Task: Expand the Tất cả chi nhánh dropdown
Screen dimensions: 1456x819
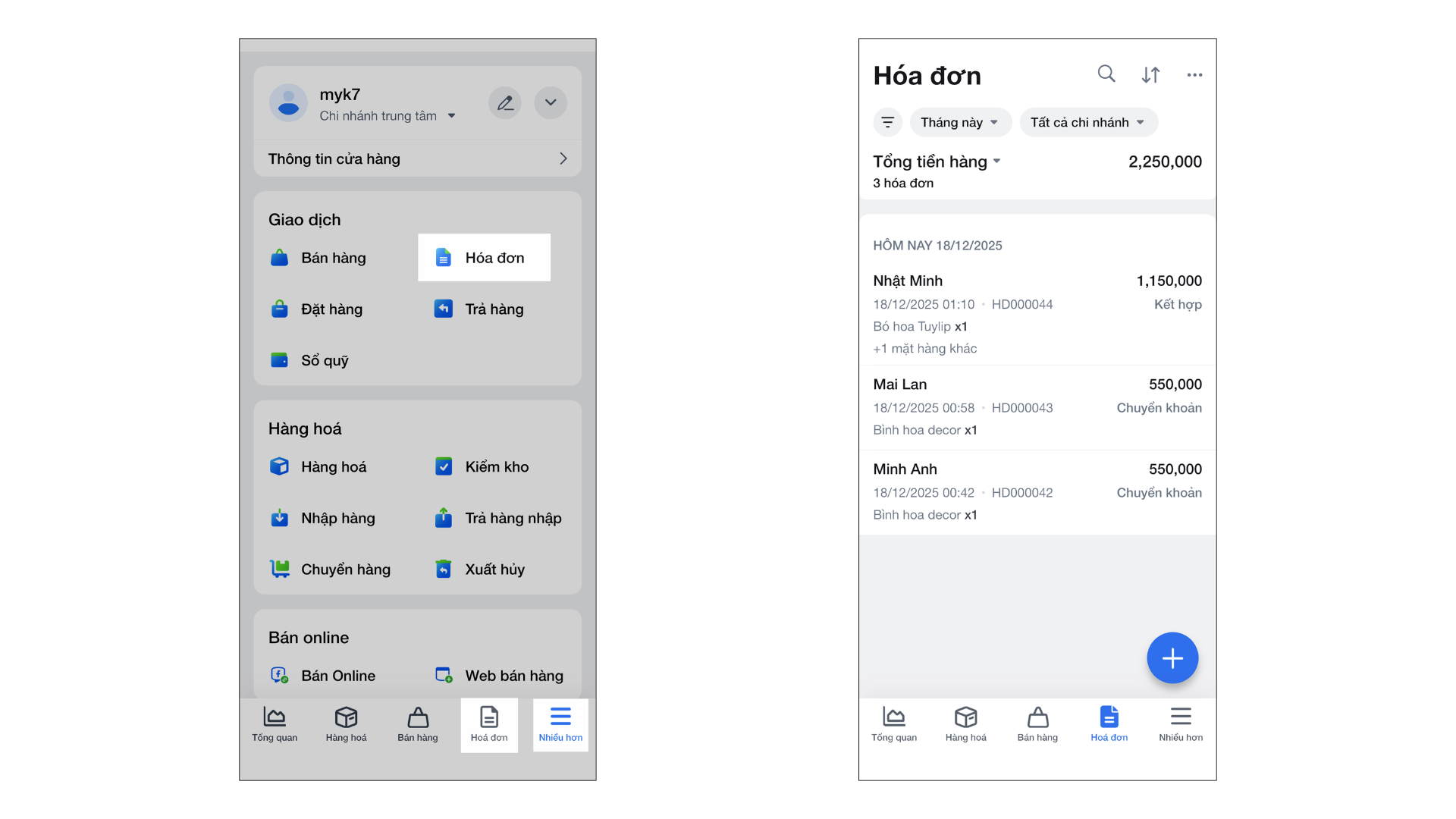Action: pos(1087,122)
